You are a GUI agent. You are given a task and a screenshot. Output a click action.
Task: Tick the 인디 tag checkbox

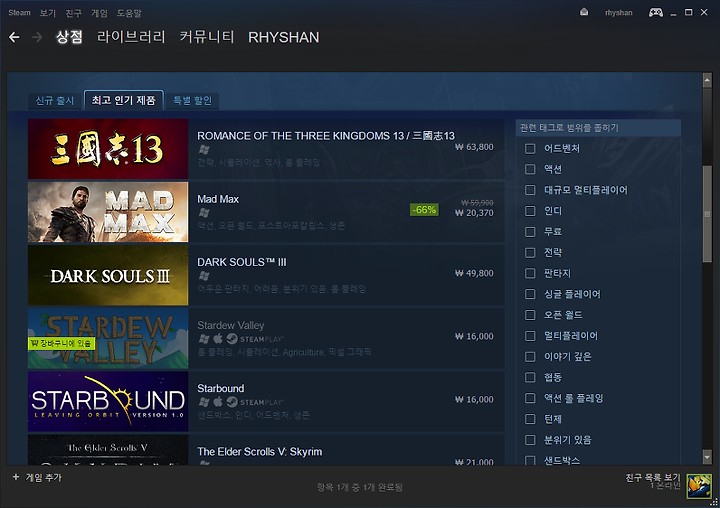coord(530,211)
